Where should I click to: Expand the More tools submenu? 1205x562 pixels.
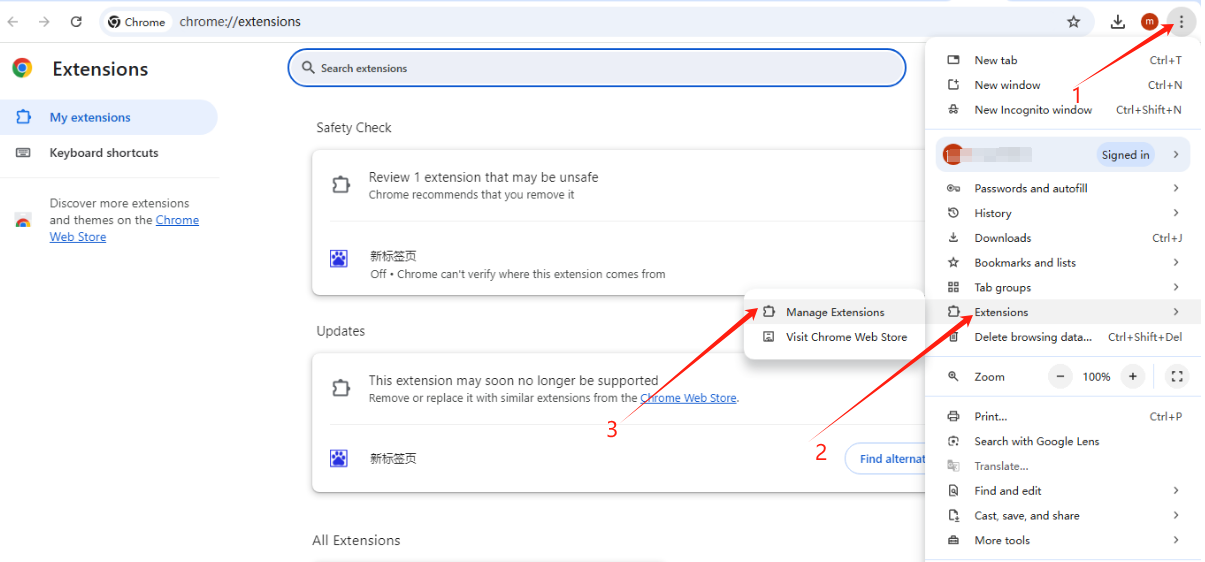click(1064, 540)
